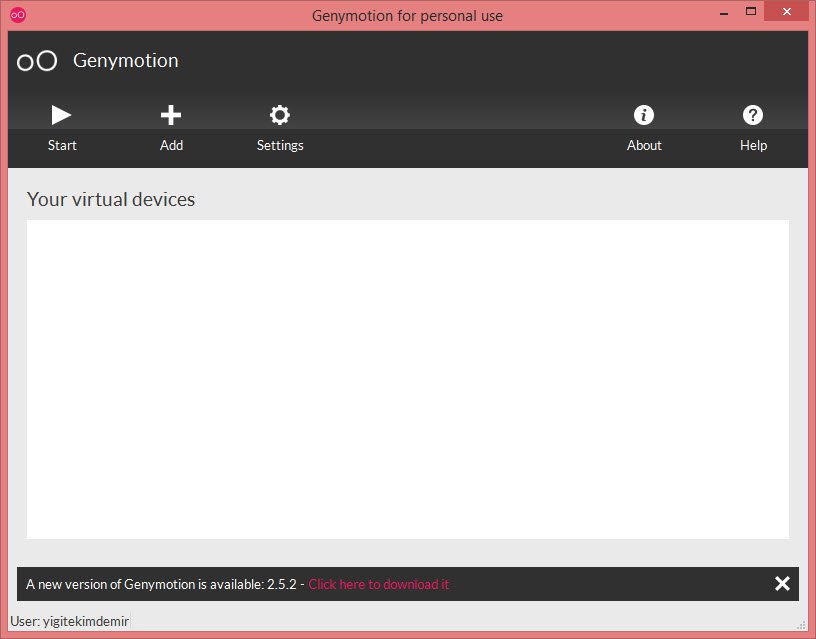Viewport: 816px width, 639px height.
Task: Close the Genymotion window
Action: [786, 11]
